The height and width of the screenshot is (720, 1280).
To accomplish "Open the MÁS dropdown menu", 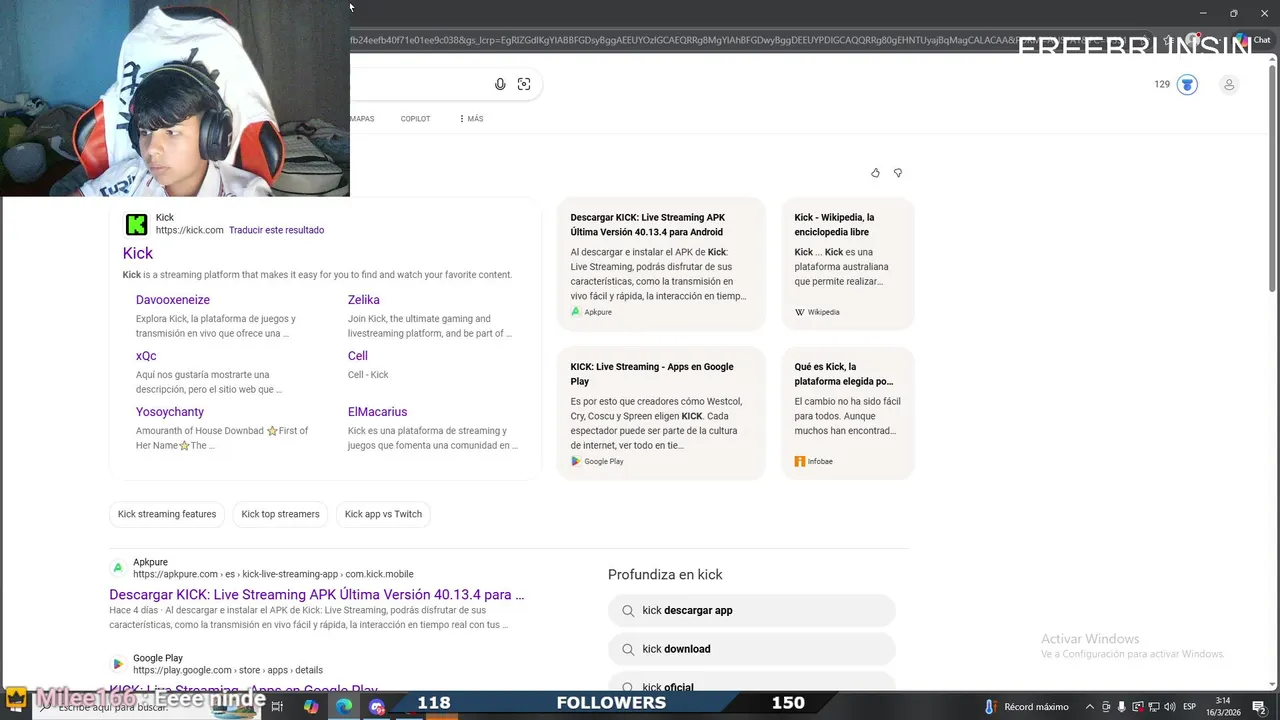I will (x=471, y=119).
